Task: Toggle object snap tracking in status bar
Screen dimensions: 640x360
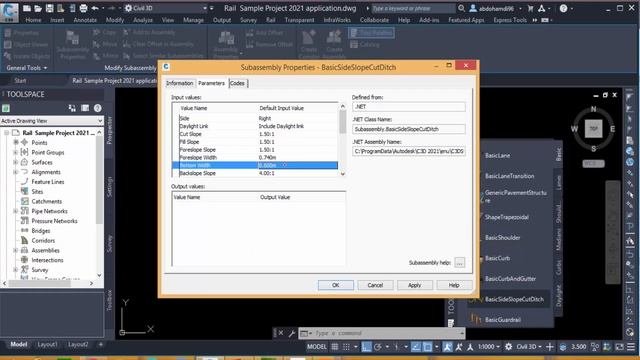Action: [x=416, y=347]
